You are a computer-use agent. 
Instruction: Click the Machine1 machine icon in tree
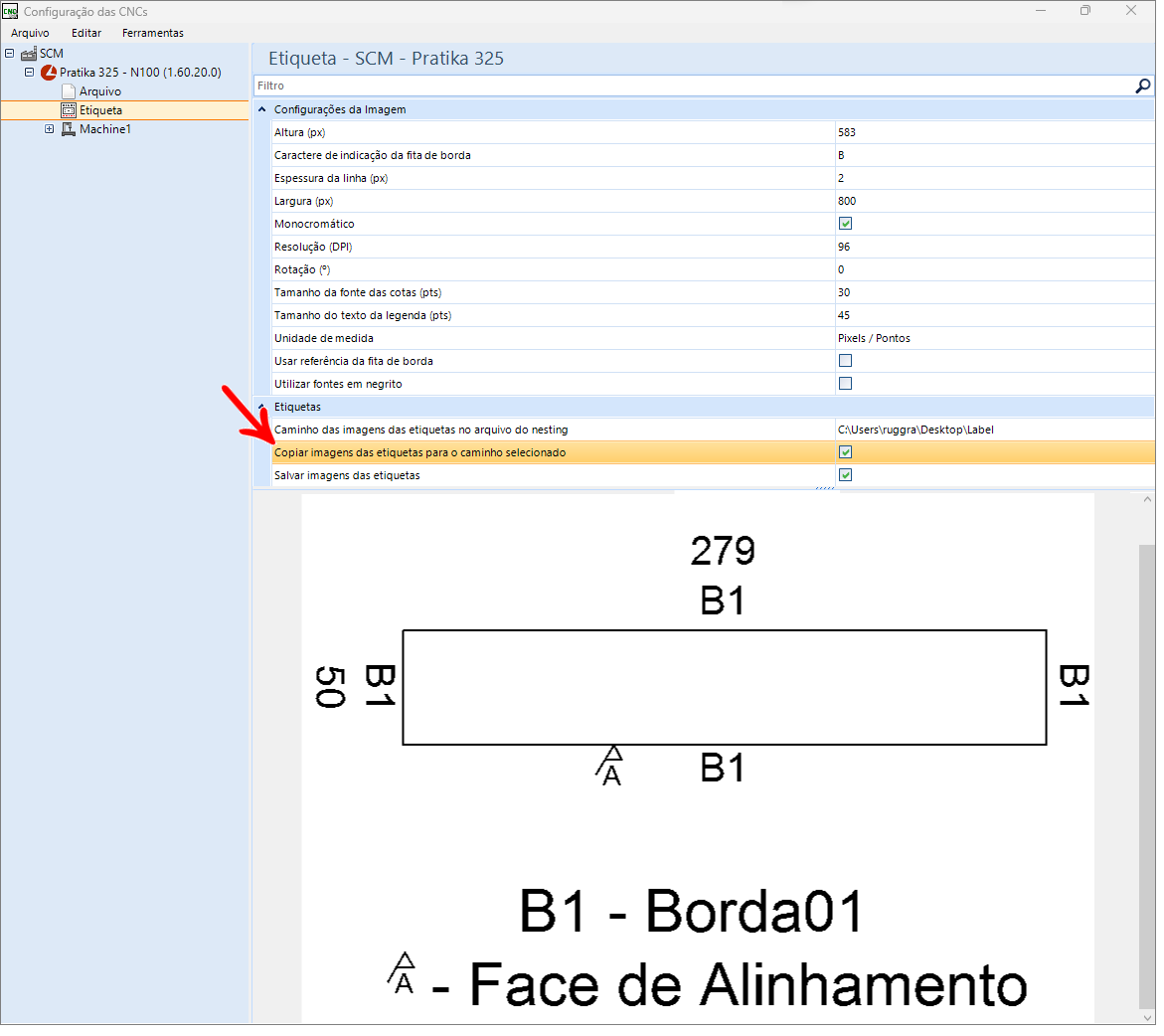69,130
